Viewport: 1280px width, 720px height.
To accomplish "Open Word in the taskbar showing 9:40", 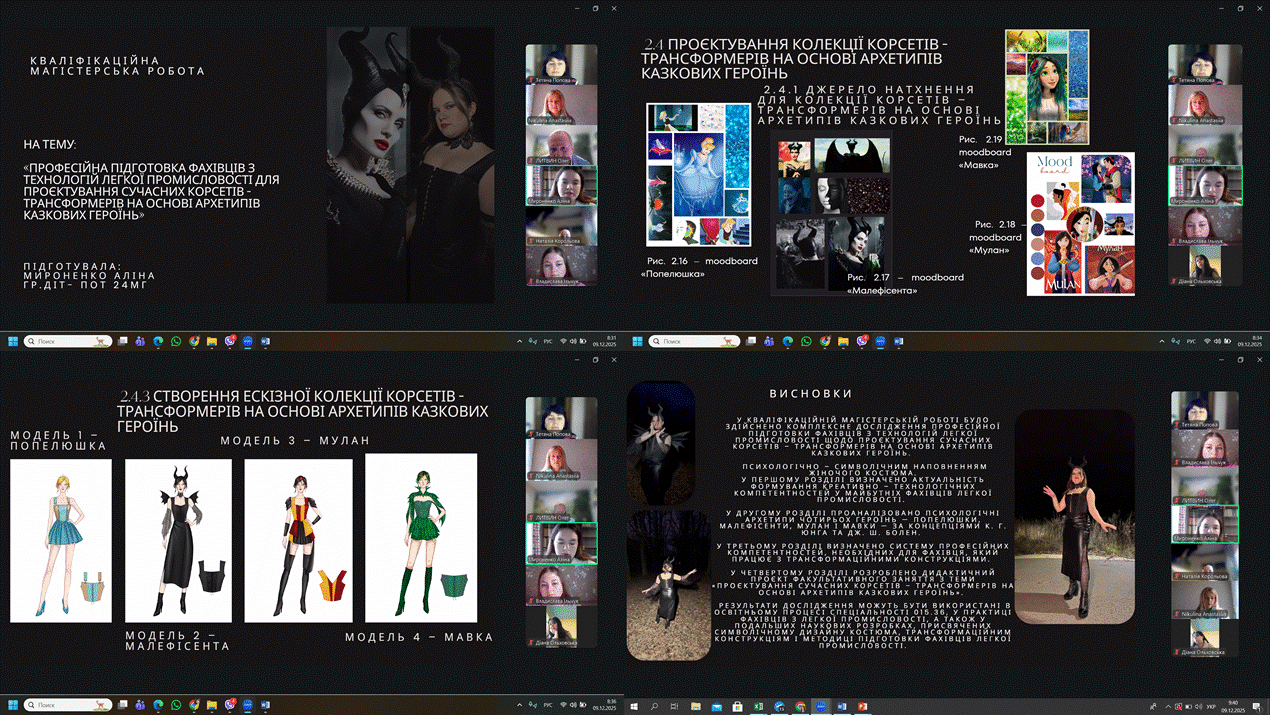I will point(841,707).
